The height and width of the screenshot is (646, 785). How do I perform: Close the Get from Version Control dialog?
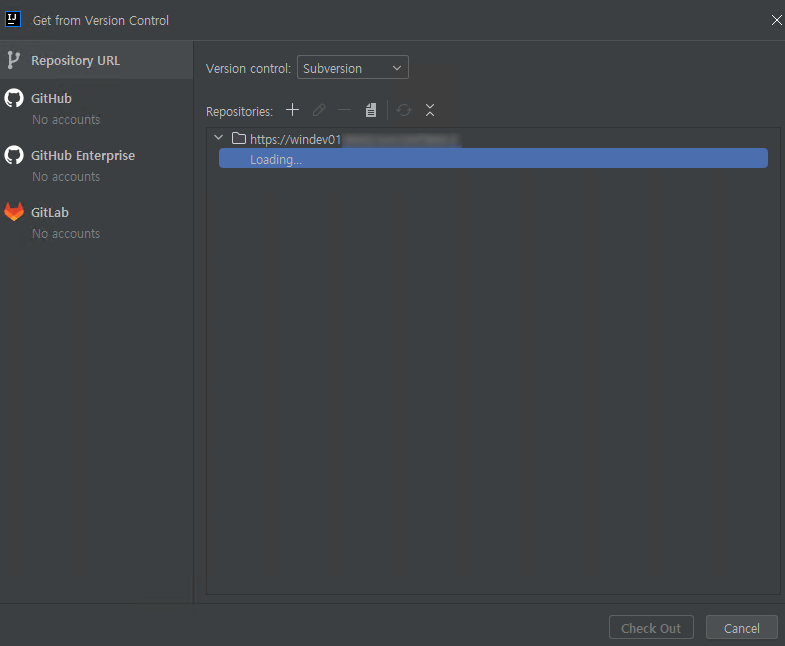click(x=776, y=20)
